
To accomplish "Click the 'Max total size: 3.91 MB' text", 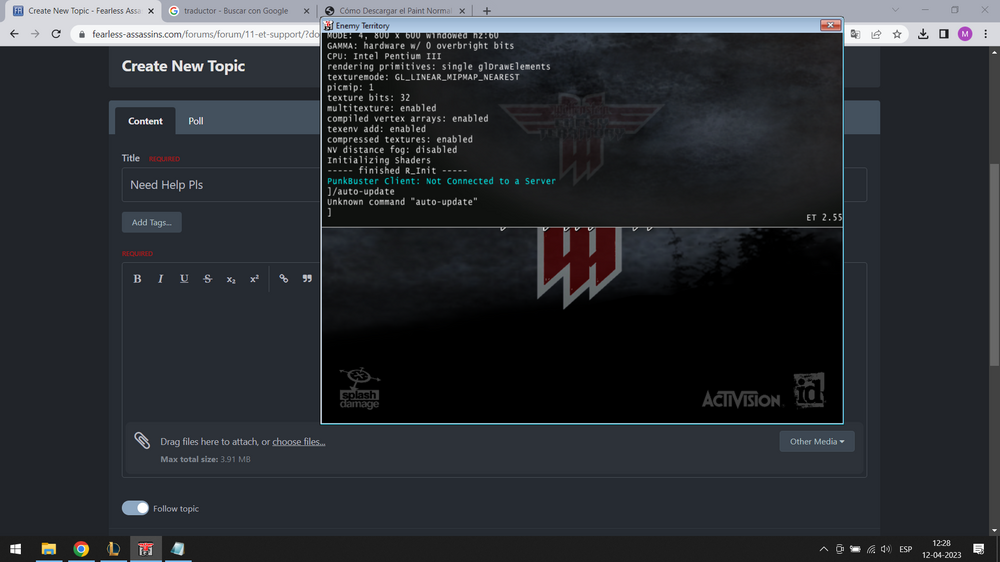I will pos(205,459).
